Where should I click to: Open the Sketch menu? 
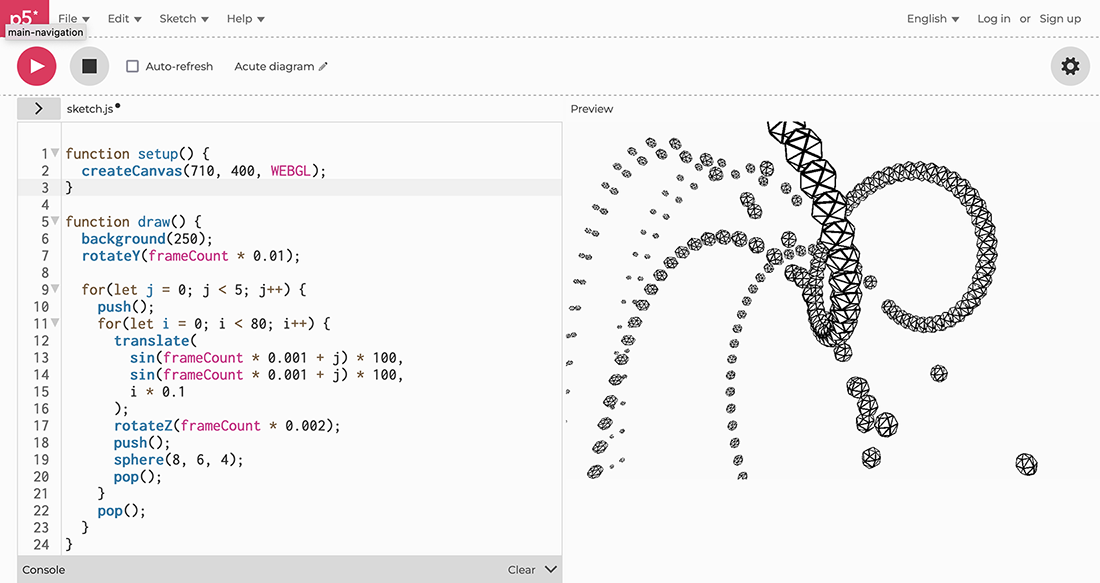[x=184, y=19]
